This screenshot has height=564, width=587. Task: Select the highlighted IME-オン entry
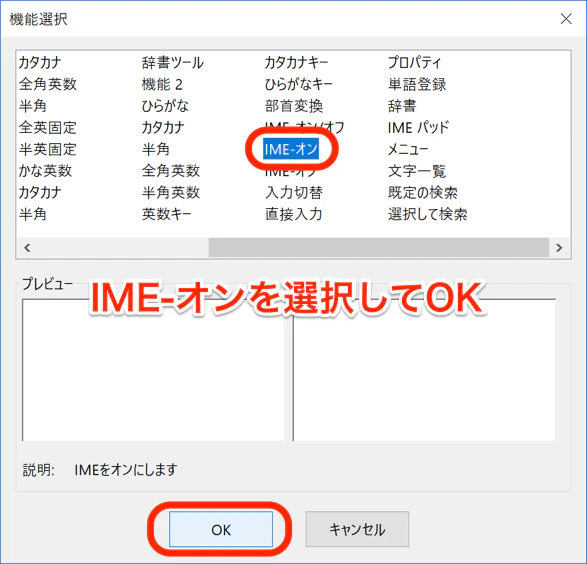tap(291, 149)
